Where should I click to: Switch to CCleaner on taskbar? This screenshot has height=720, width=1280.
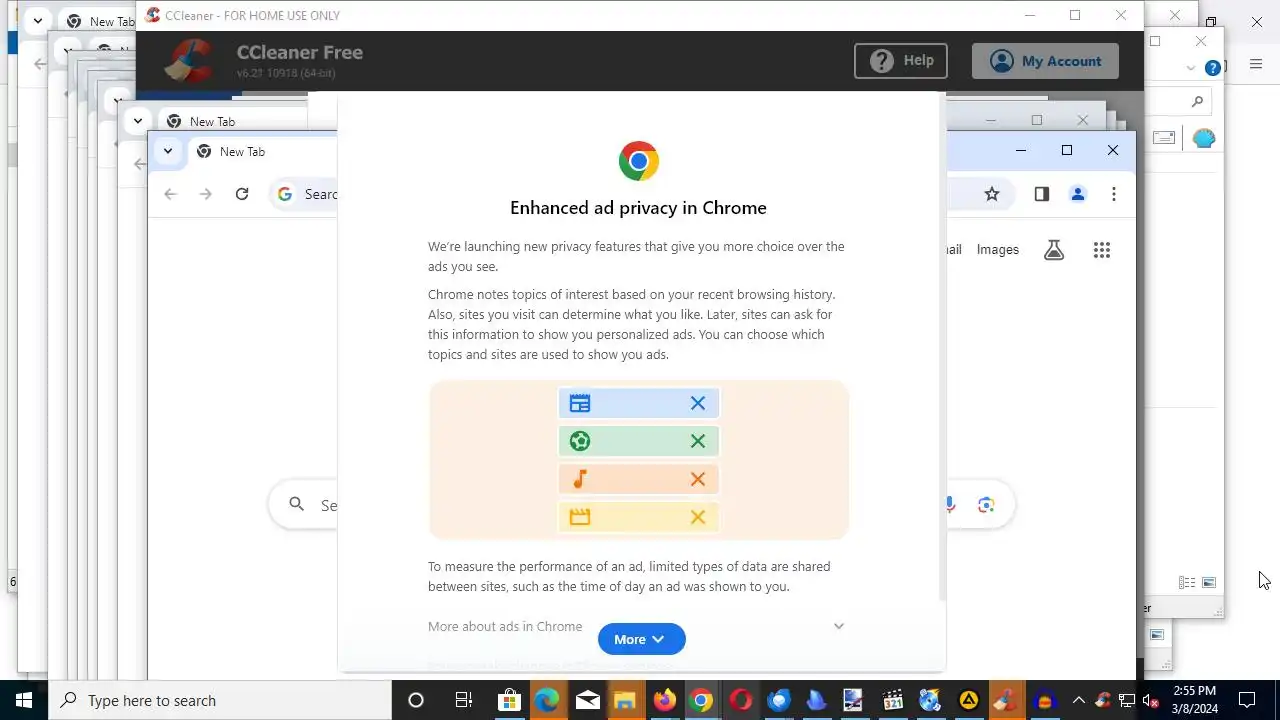[x=1006, y=700]
